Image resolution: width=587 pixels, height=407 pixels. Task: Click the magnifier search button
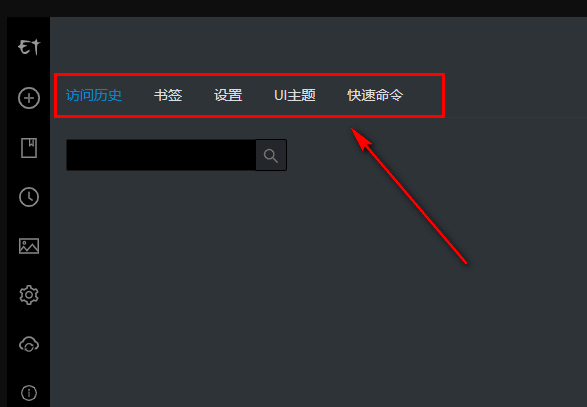(271, 155)
